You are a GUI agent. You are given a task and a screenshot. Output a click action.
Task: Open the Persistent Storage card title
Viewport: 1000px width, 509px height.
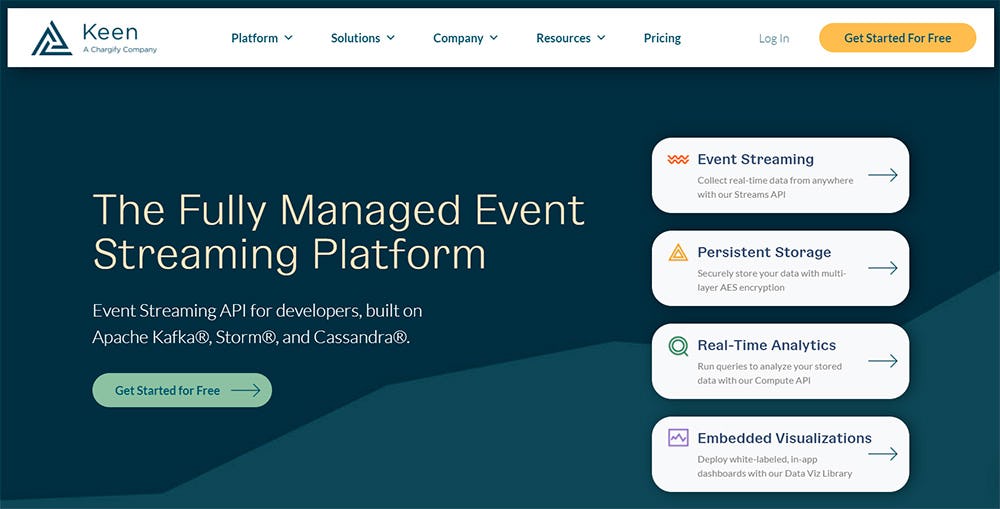click(x=764, y=253)
